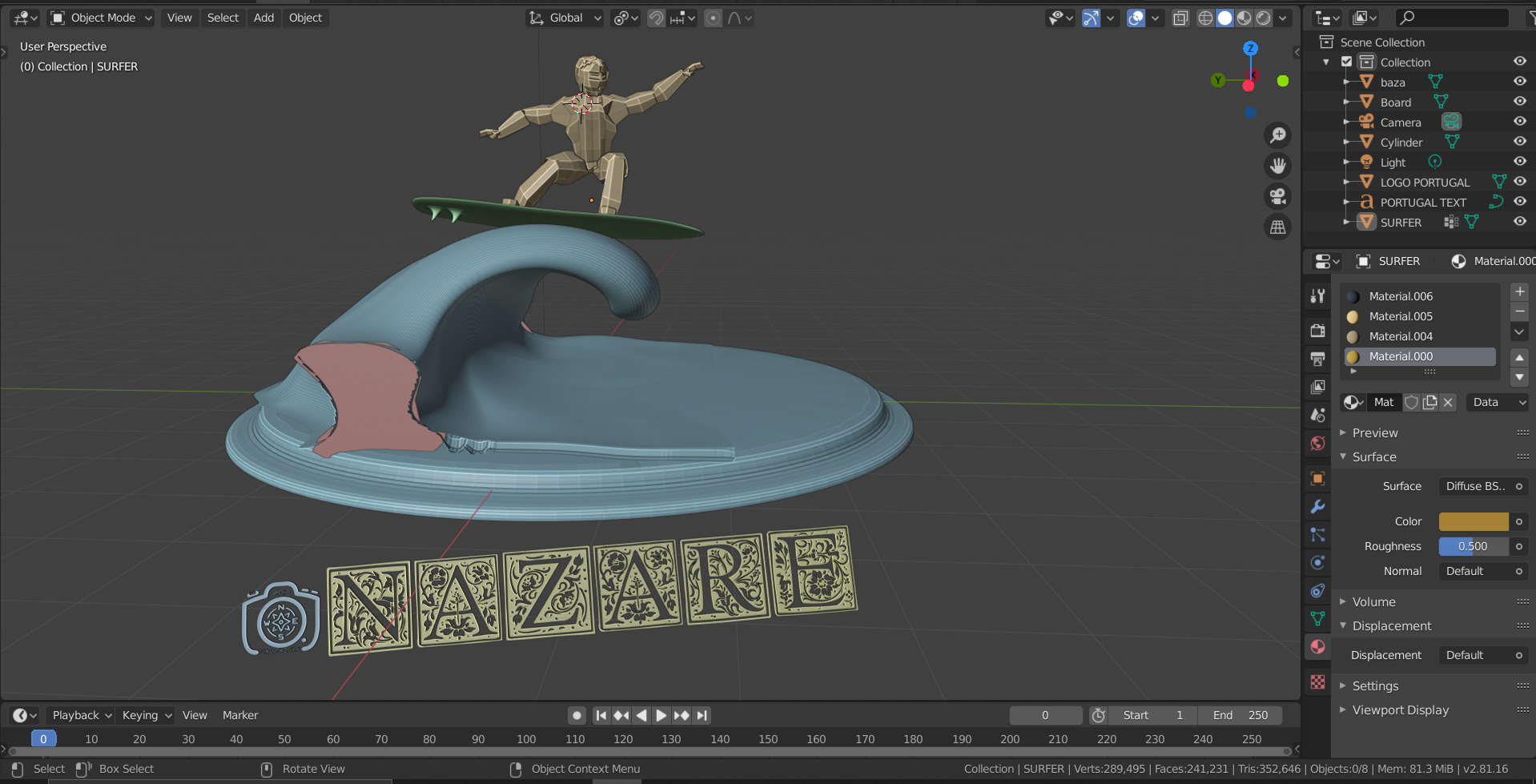Screen dimensions: 1536x784
Task: Open the Particle Properties tab
Action: (1317, 535)
